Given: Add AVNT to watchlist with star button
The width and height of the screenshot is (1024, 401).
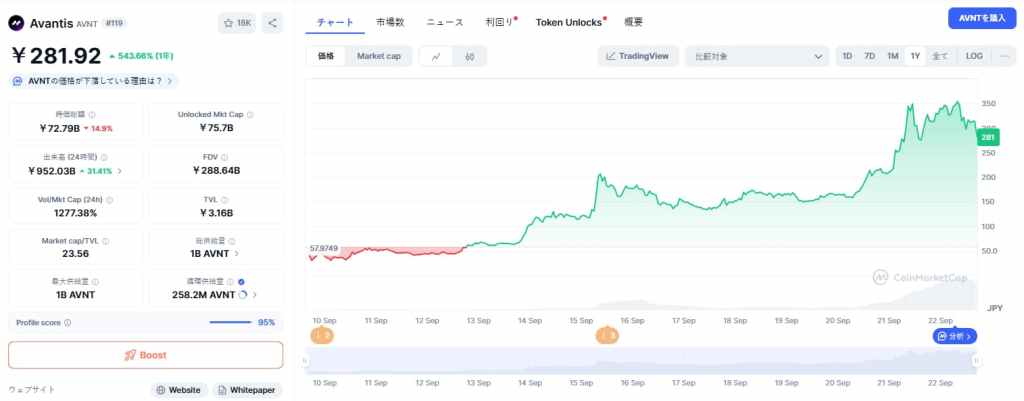Looking at the screenshot, I should tap(237, 23).
